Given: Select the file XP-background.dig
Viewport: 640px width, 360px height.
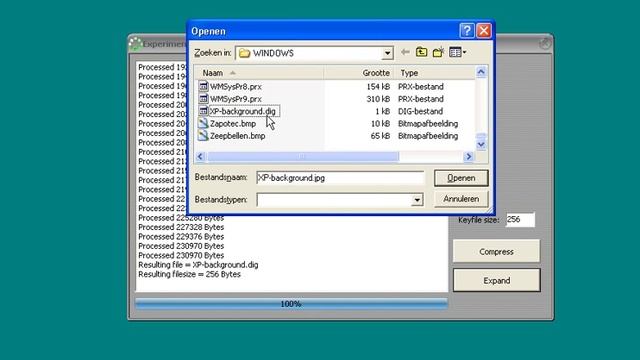Looking at the screenshot, I should (243, 111).
